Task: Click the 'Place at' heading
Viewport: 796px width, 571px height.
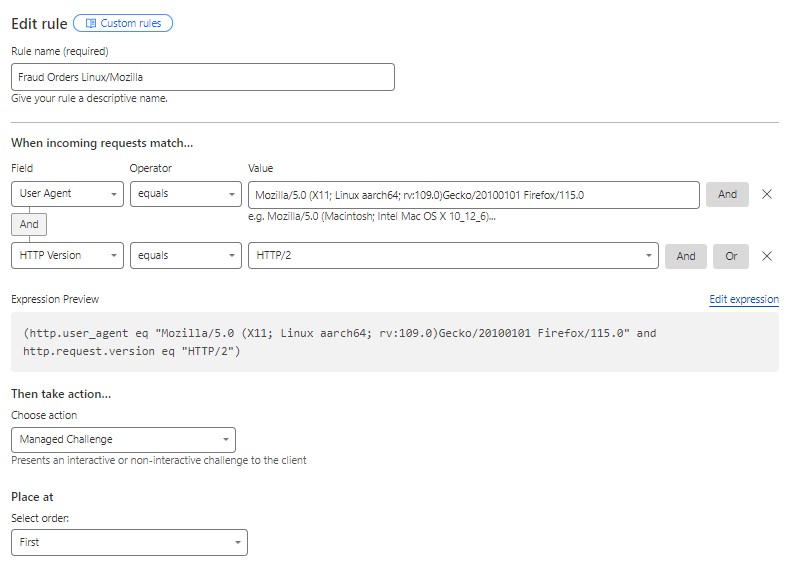Action: coord(32,497)
